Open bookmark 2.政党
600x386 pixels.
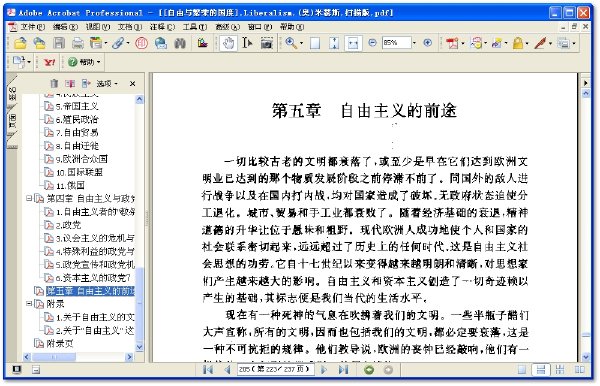pos(68,225)
